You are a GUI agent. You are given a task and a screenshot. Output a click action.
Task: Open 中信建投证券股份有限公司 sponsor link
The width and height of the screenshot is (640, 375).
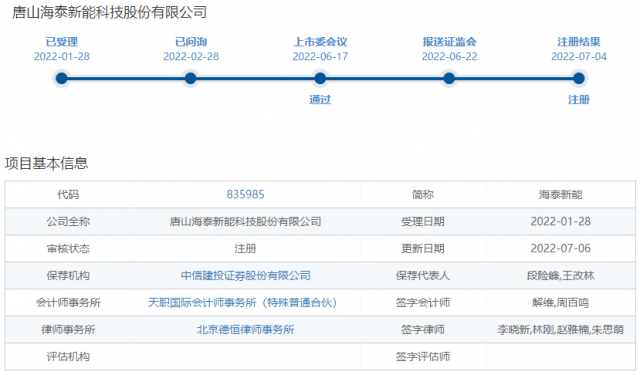coord(245,275)
